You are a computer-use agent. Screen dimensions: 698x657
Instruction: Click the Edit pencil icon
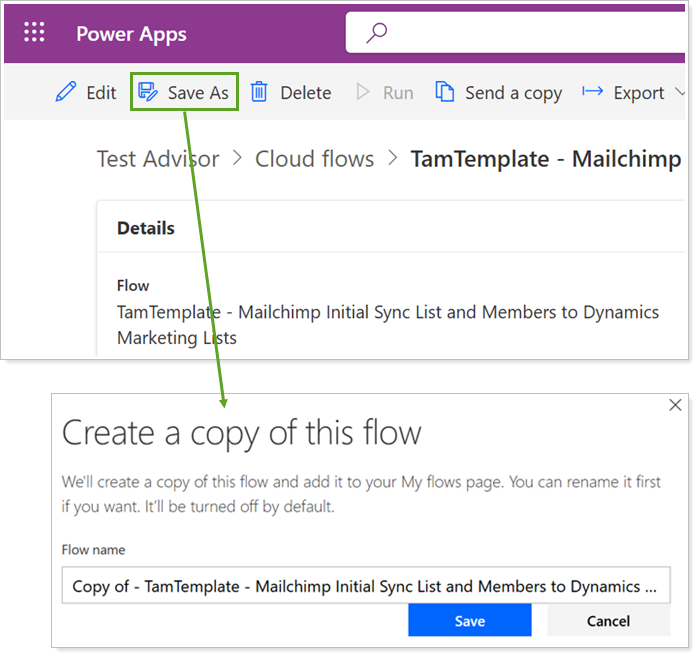click(x=66, y=93)
